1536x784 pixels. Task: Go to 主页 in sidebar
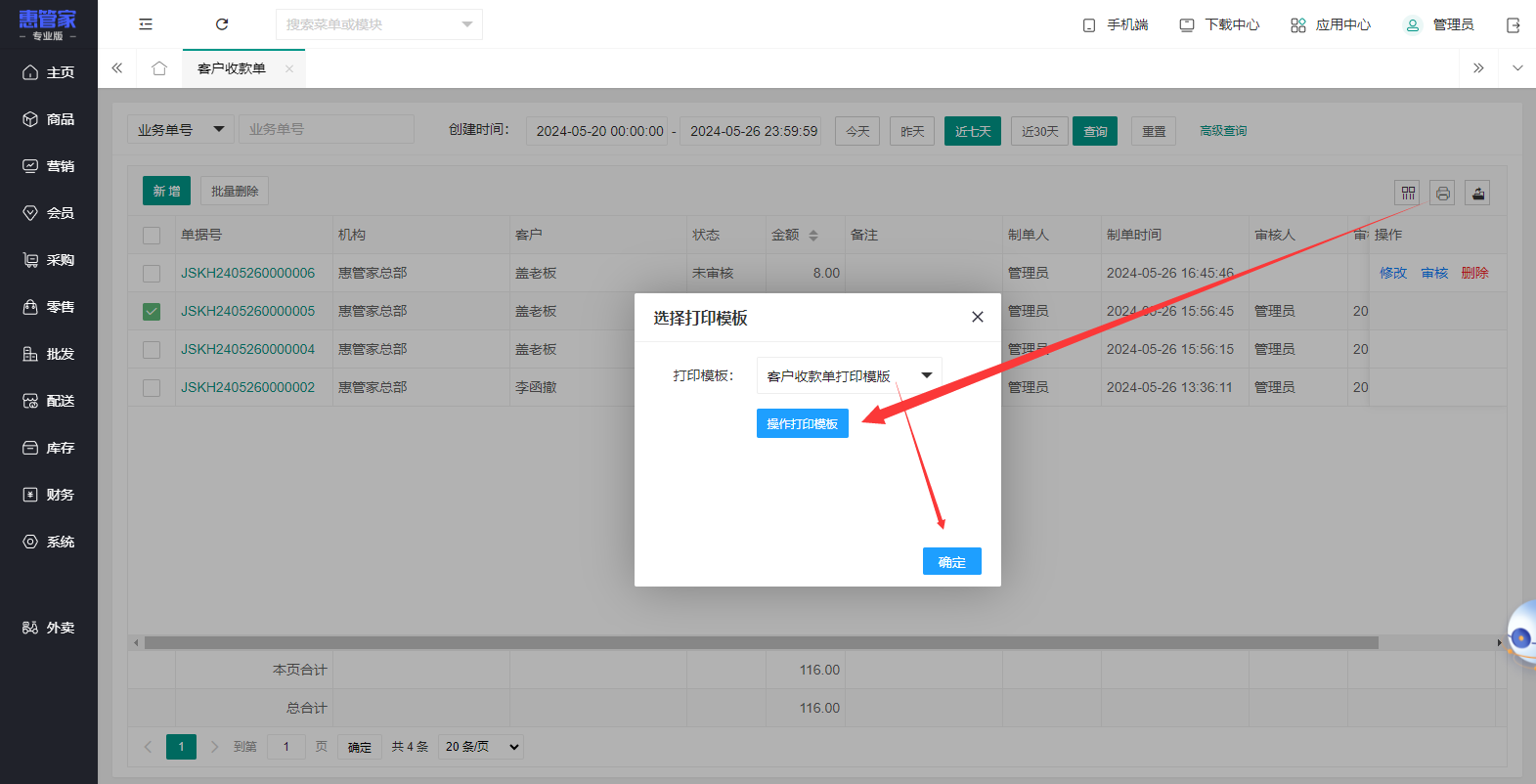coord(49,72)
